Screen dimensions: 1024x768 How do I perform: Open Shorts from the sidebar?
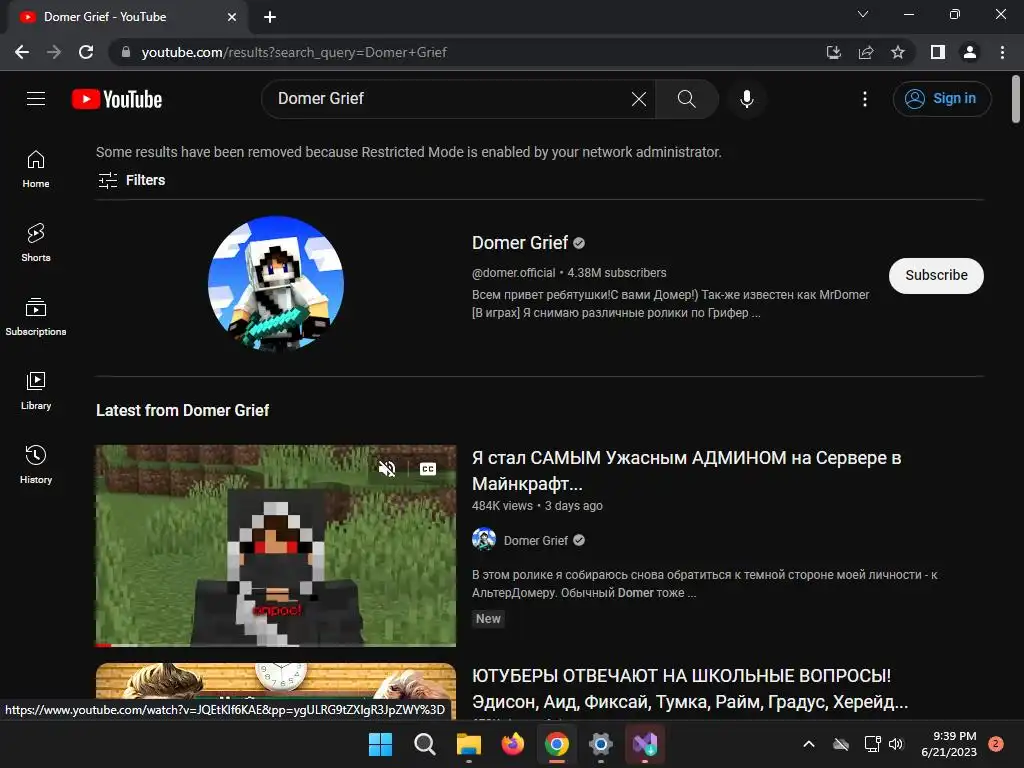(x=36, y=243)
